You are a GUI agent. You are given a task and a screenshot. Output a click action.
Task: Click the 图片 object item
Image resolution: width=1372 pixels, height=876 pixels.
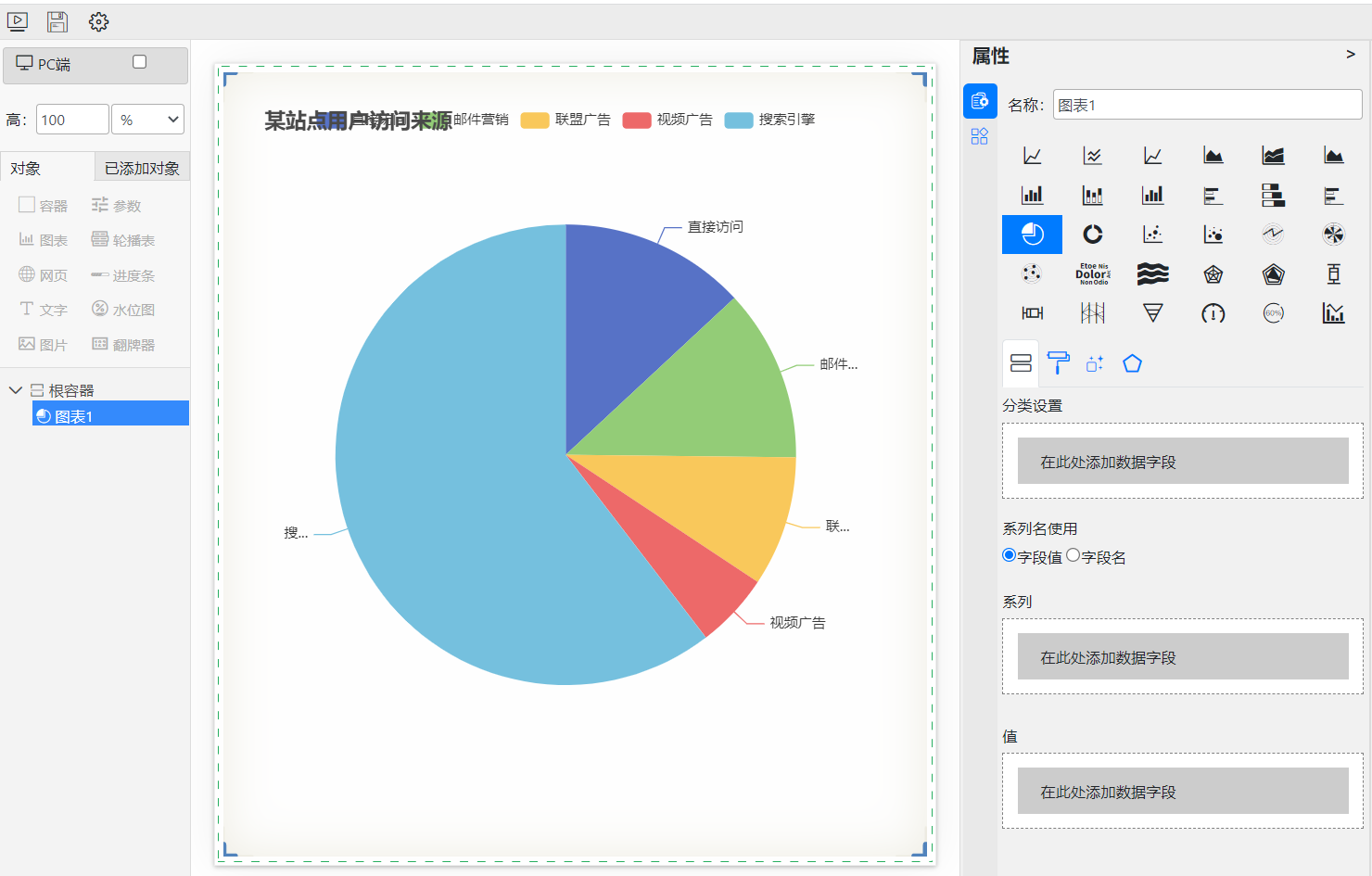(x=44, y=345)
